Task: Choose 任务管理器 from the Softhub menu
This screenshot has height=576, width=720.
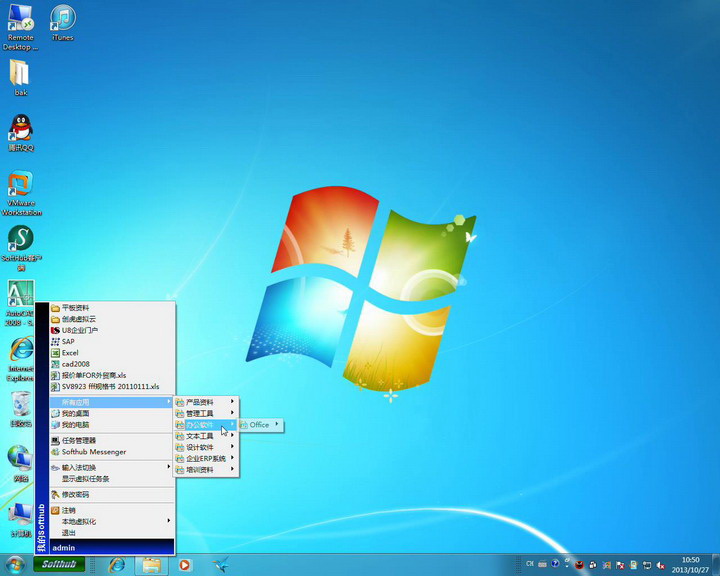Action: (79, 440)
